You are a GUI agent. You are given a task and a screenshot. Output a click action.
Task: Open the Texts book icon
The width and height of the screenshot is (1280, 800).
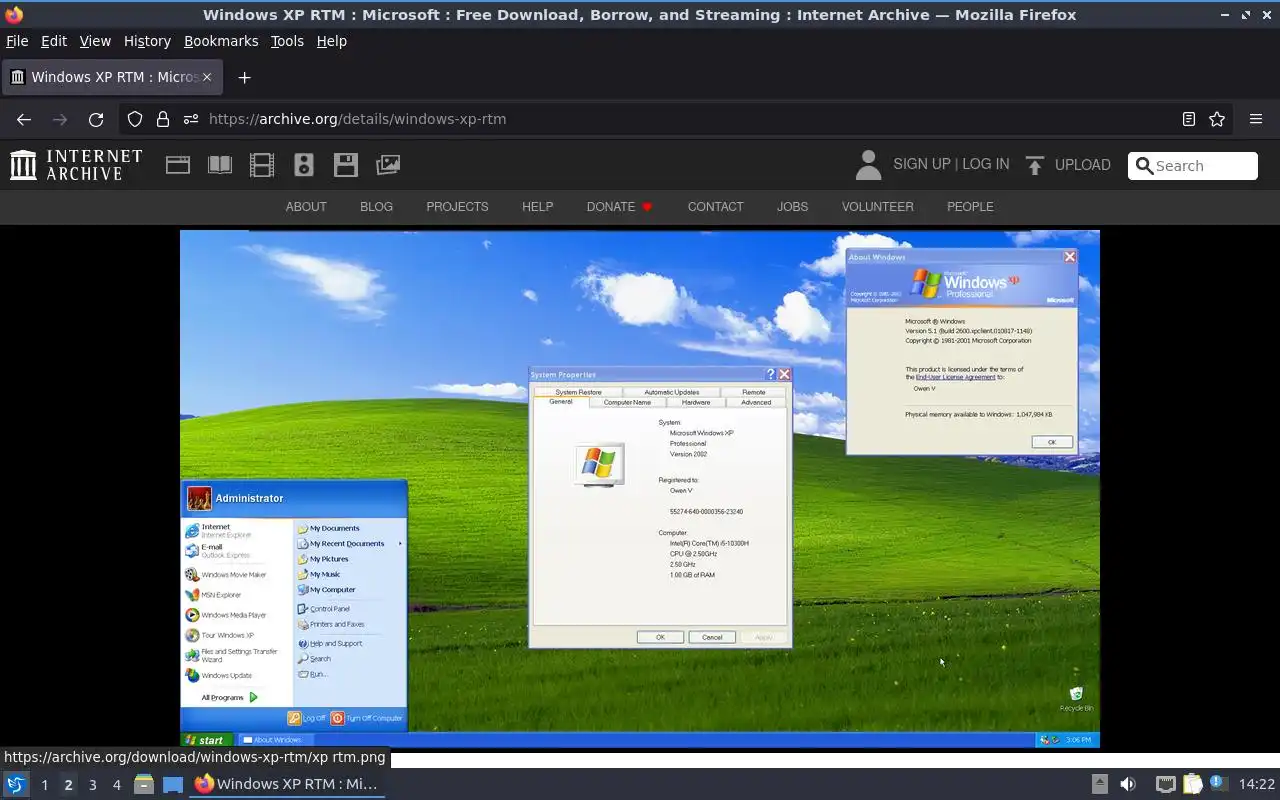tap(220, 165)
